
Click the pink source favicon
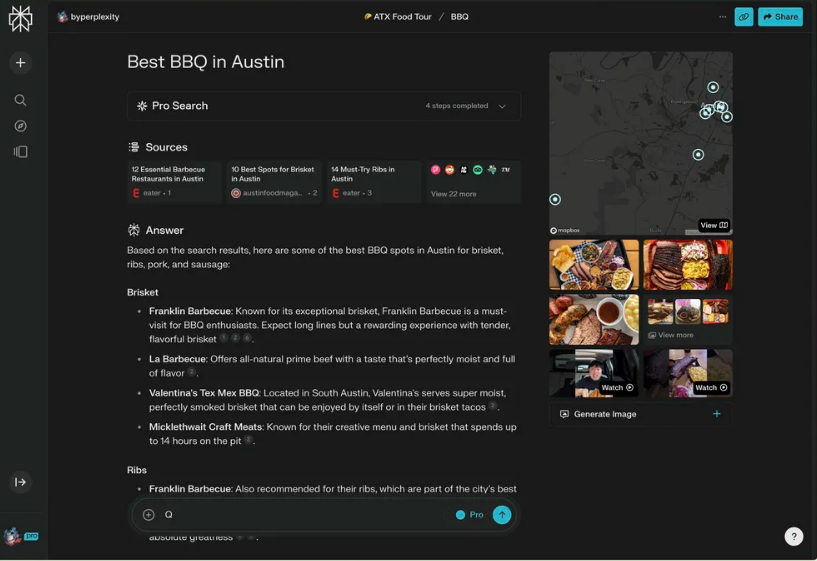pyautogui.click(x=435, y=170)
